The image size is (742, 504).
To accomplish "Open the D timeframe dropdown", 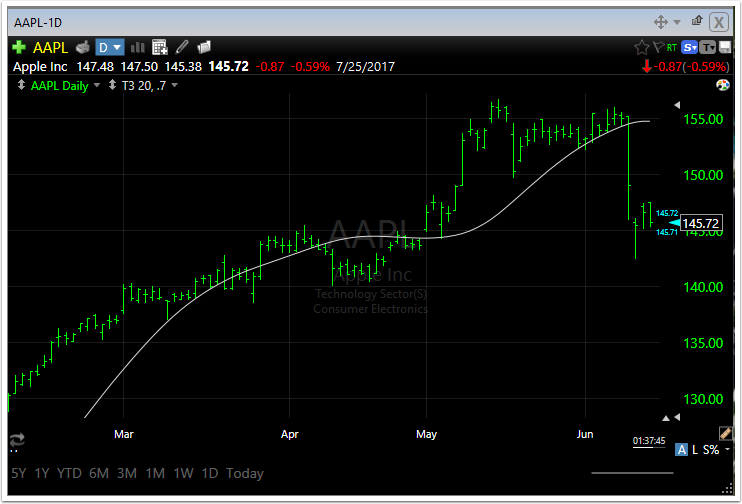I will 110,47.
